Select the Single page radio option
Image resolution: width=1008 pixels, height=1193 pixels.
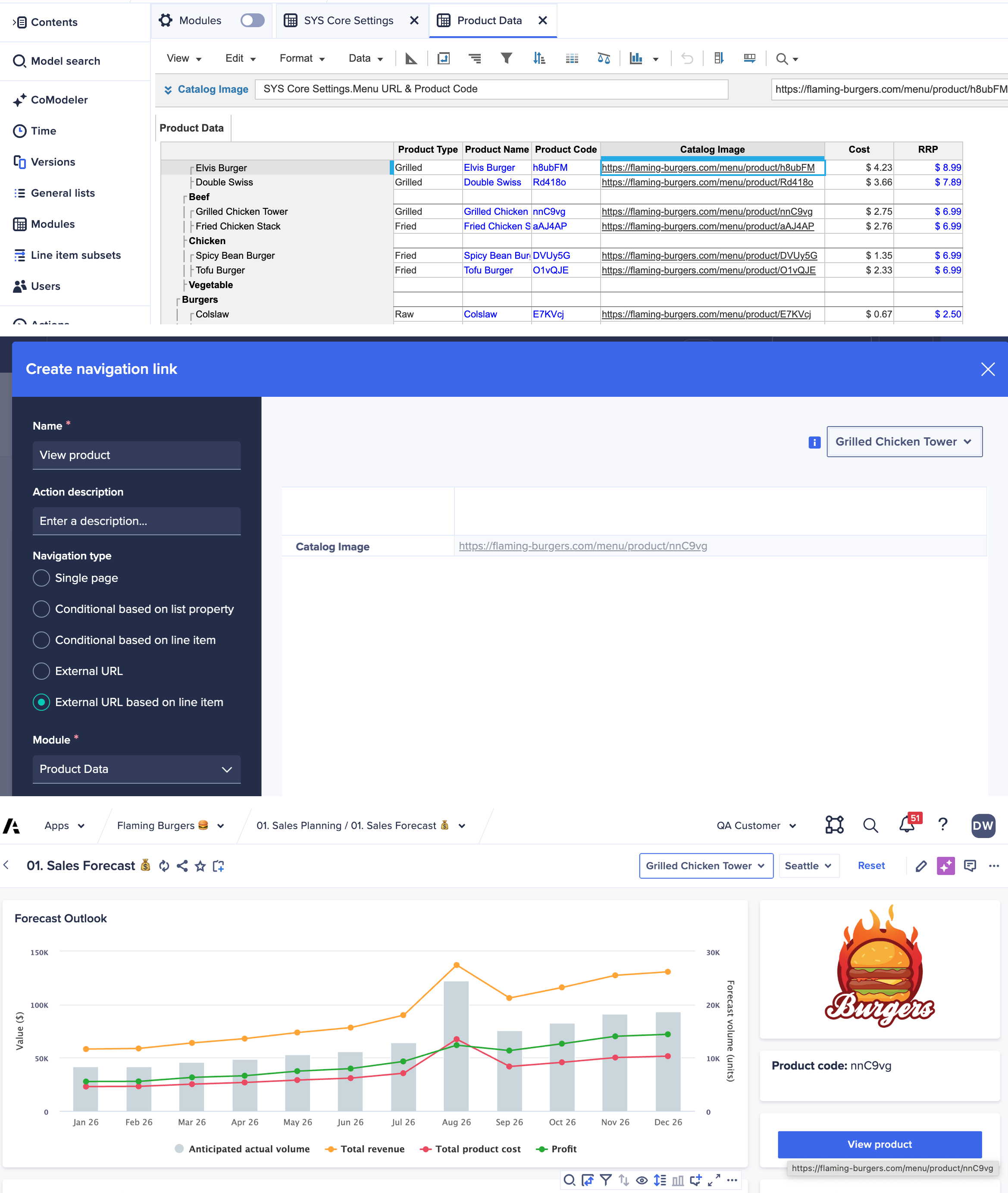(41, 578)
